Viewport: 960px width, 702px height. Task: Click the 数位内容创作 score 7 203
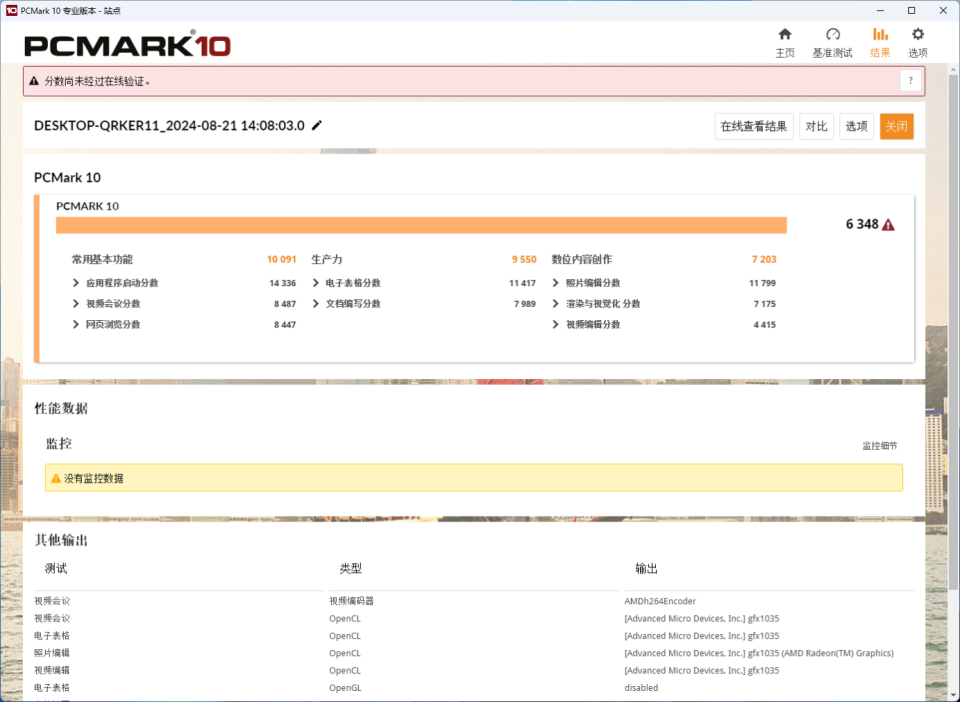(x=763, y=260)
